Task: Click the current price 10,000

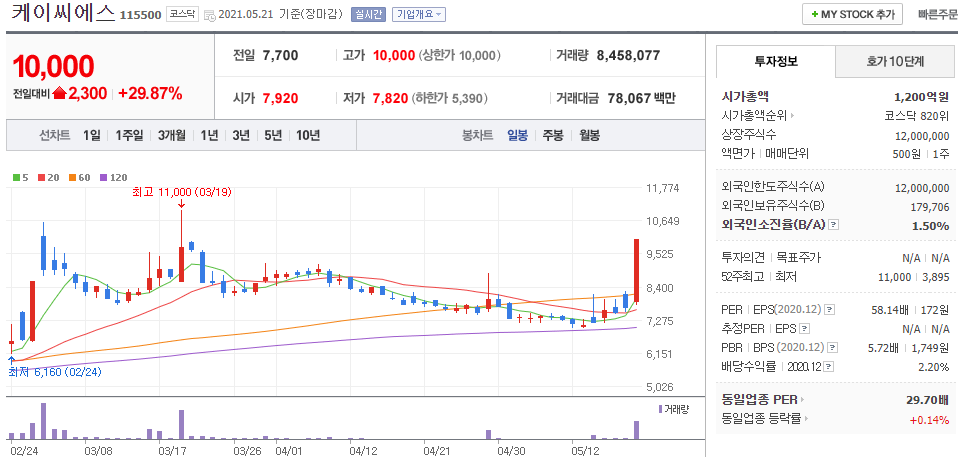Action: [x=53, y=67]
